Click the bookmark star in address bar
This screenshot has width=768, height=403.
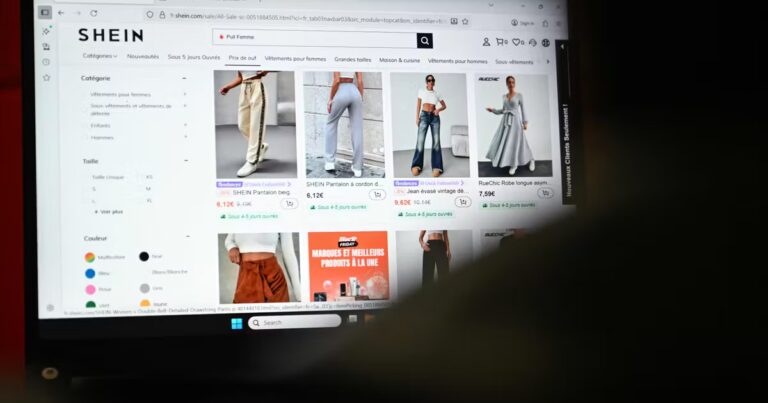click(465, 22)
